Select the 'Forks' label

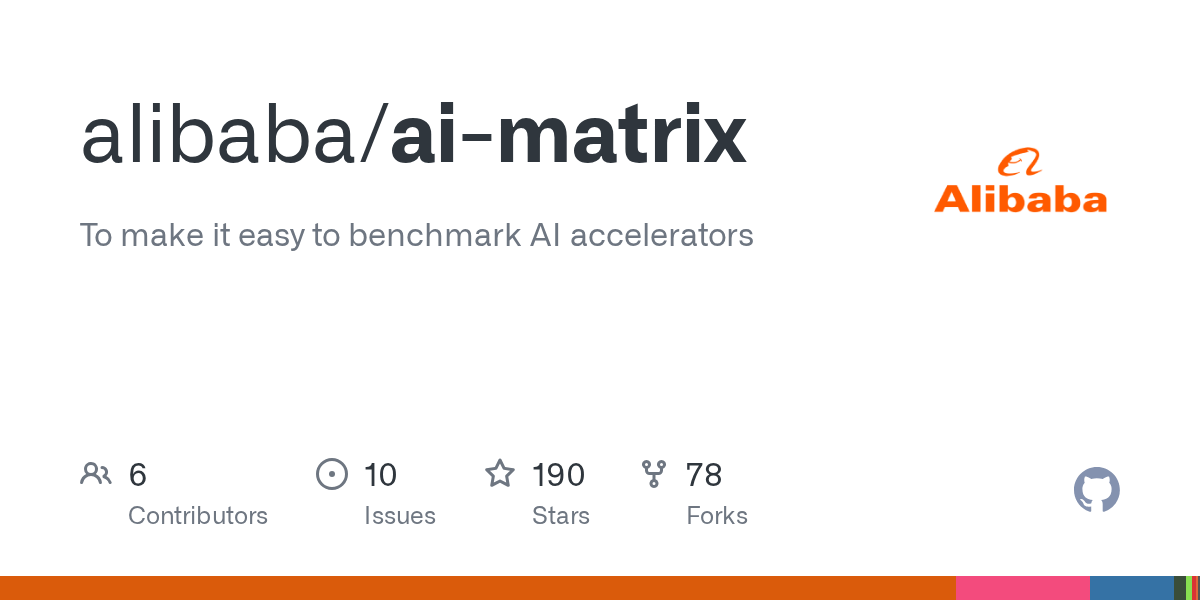(717, 516)
